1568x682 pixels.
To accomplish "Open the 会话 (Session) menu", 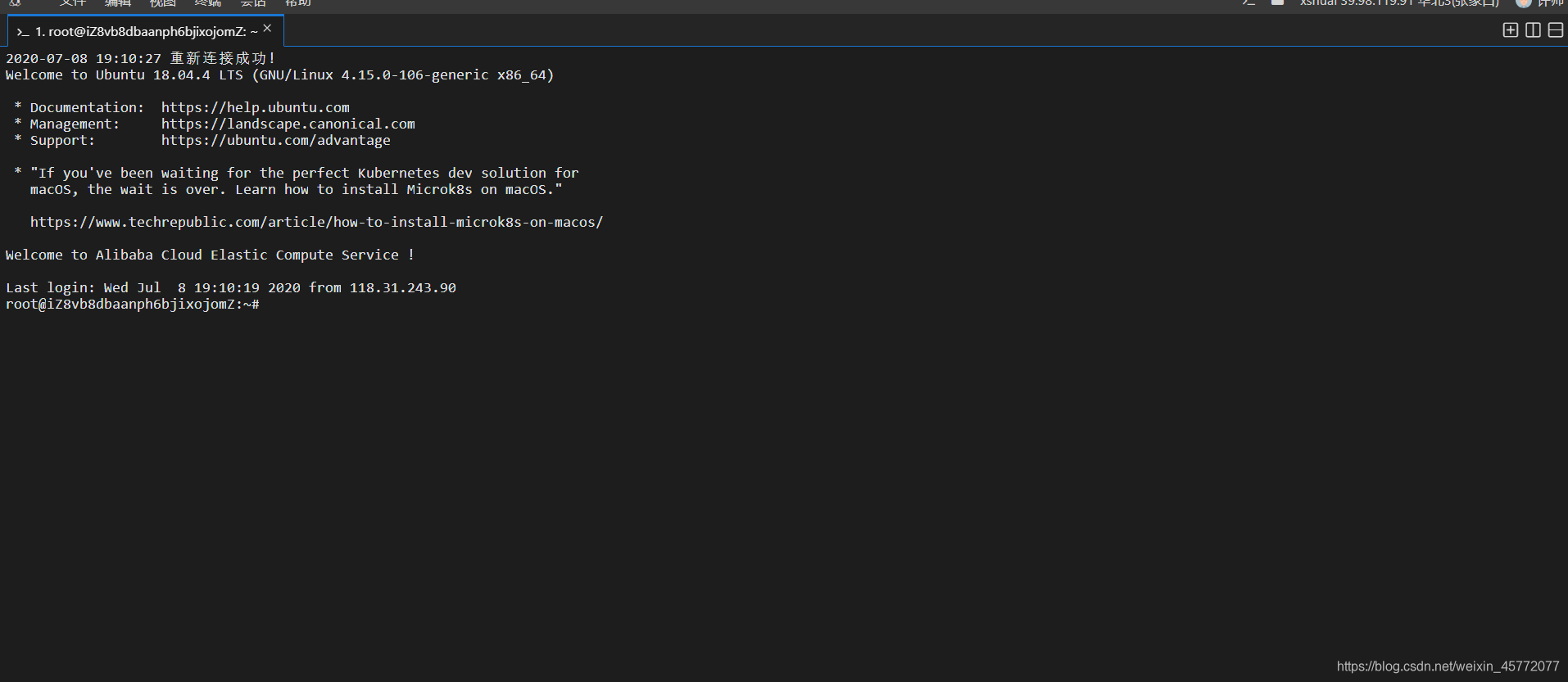I will coord(253,3).
